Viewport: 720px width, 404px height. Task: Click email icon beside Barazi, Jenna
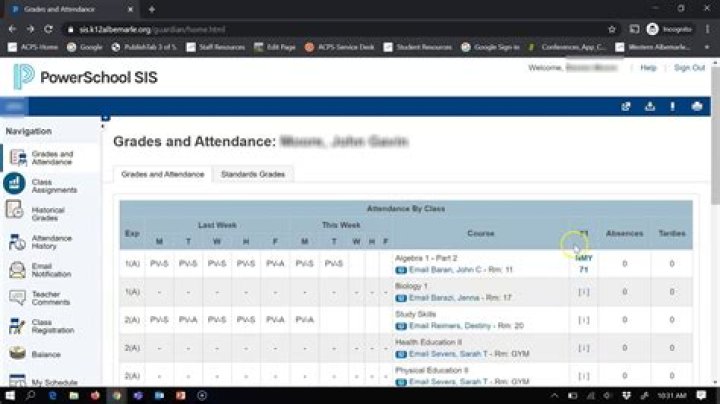[401, 298]
